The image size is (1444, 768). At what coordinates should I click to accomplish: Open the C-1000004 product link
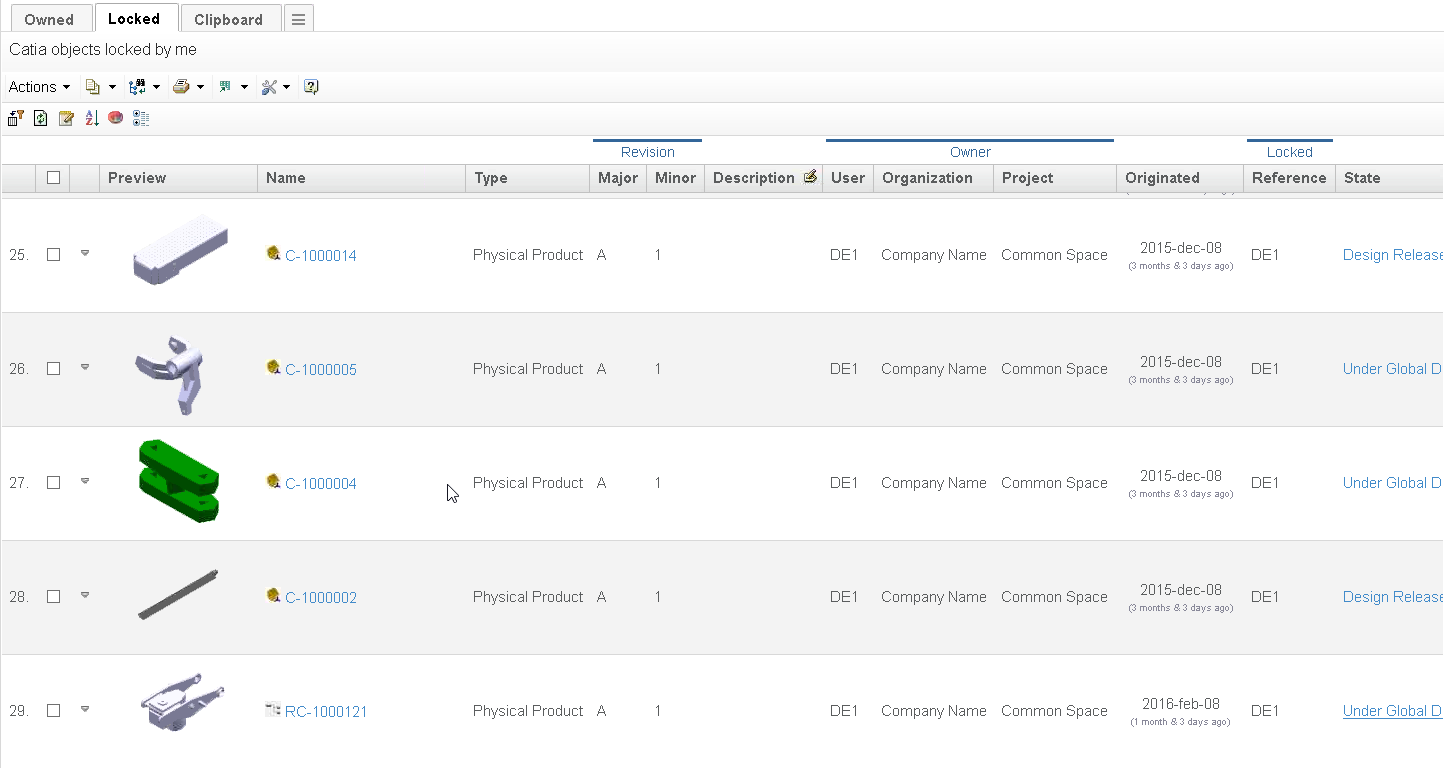pyautogui.click(x=320, y=484)
